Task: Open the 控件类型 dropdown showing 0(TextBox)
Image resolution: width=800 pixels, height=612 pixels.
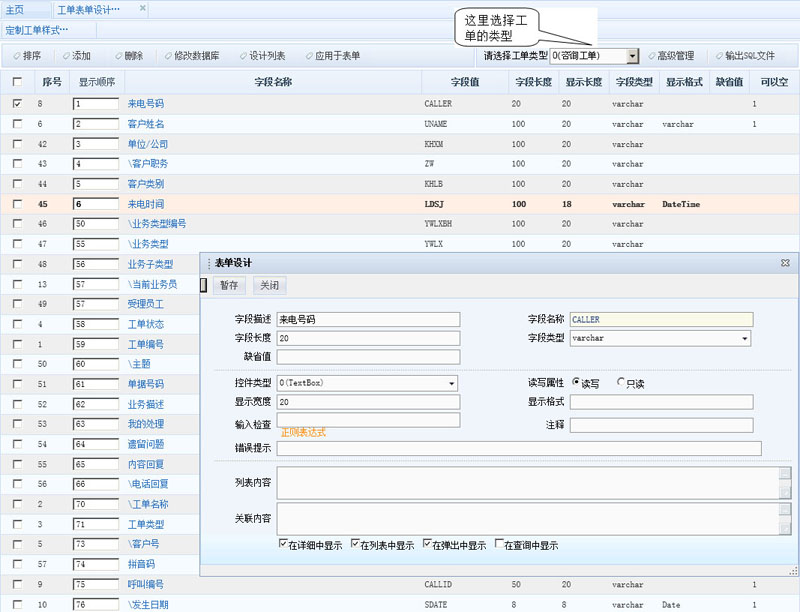Action: click(367, 383)
